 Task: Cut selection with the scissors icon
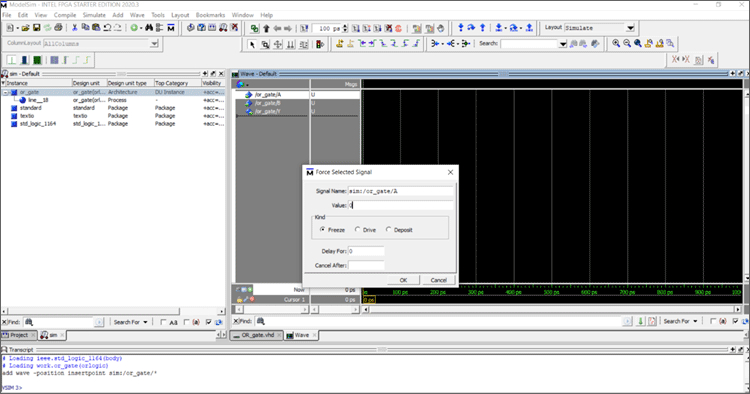point(74,28)
